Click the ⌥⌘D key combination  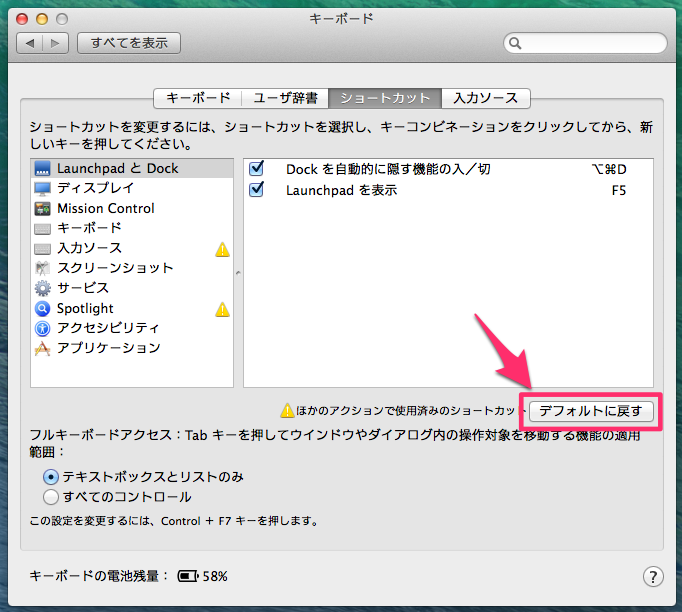[609, 169]
